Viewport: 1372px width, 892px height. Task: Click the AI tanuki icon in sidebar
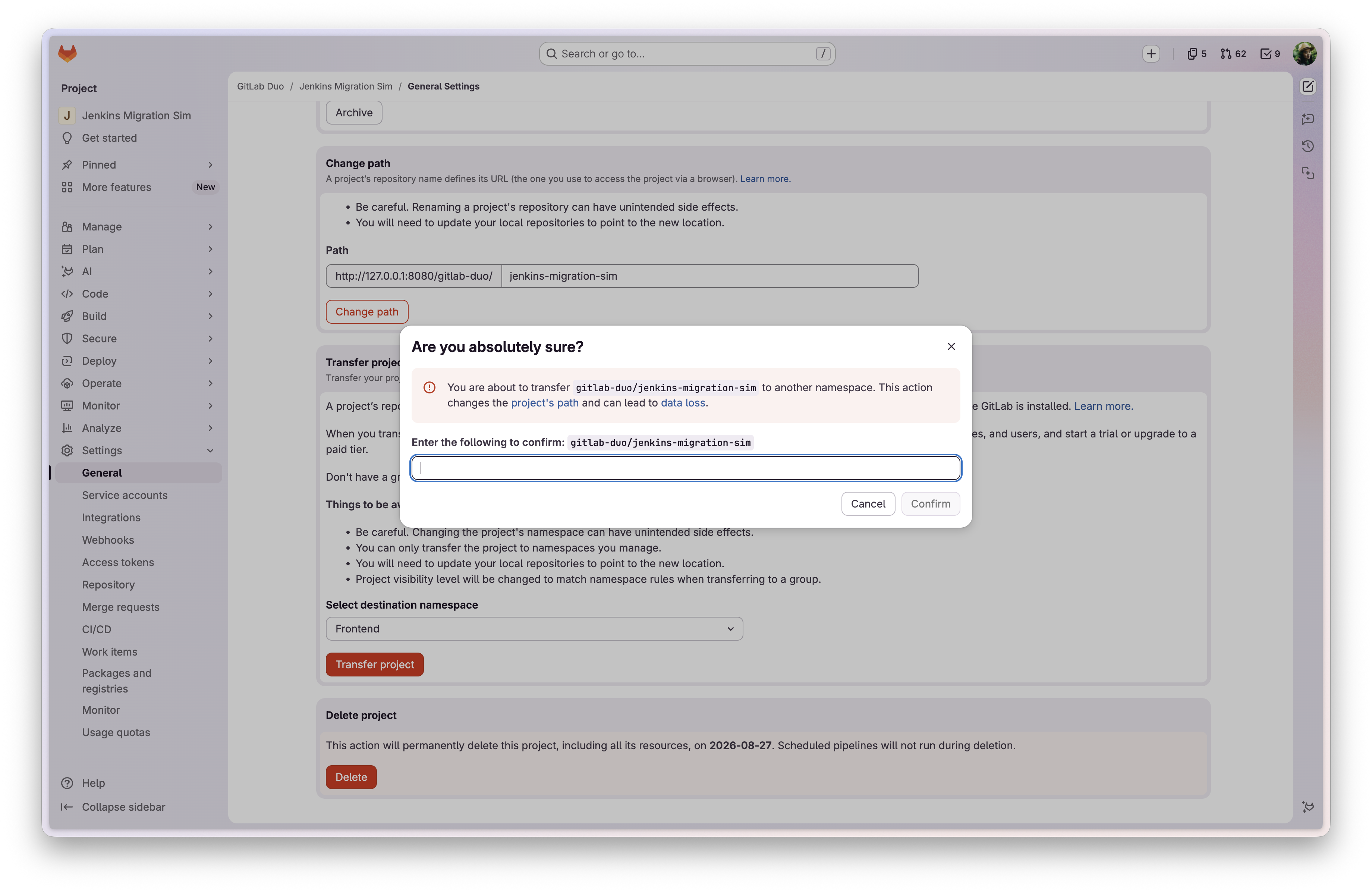(x=67, y=271)
